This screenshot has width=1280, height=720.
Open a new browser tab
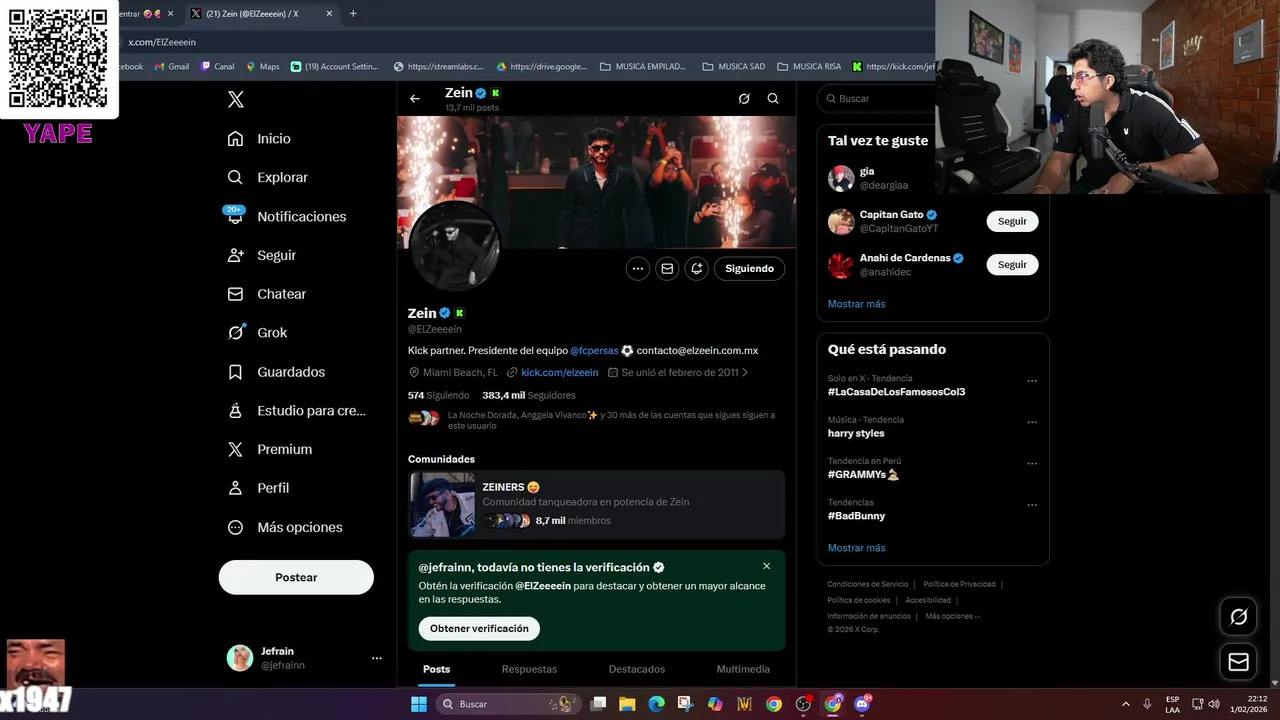(353, 14)
